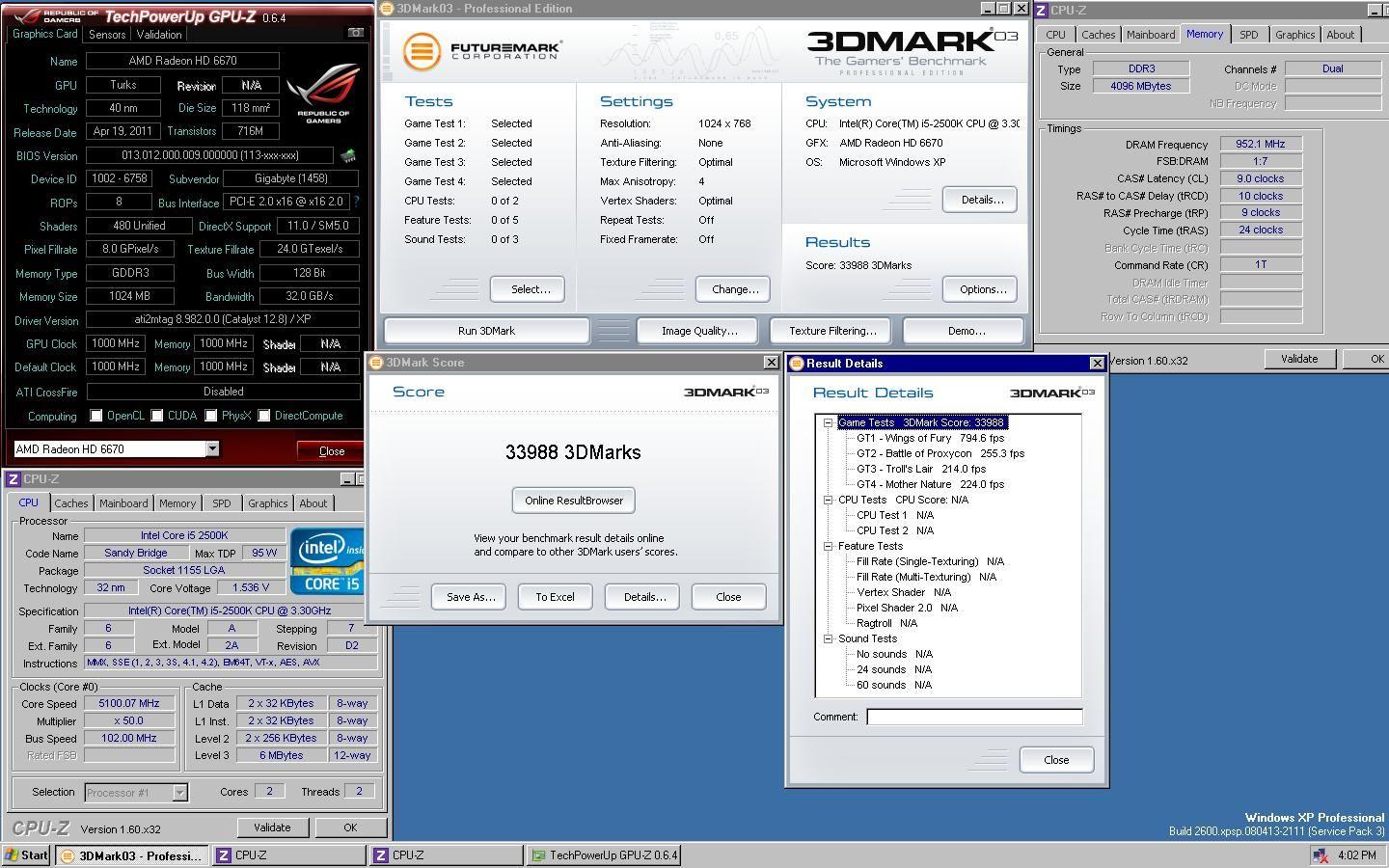Click the Futuremark logo in 3DMark03
The image size is (1389, 868).
[x=482, y=50]
